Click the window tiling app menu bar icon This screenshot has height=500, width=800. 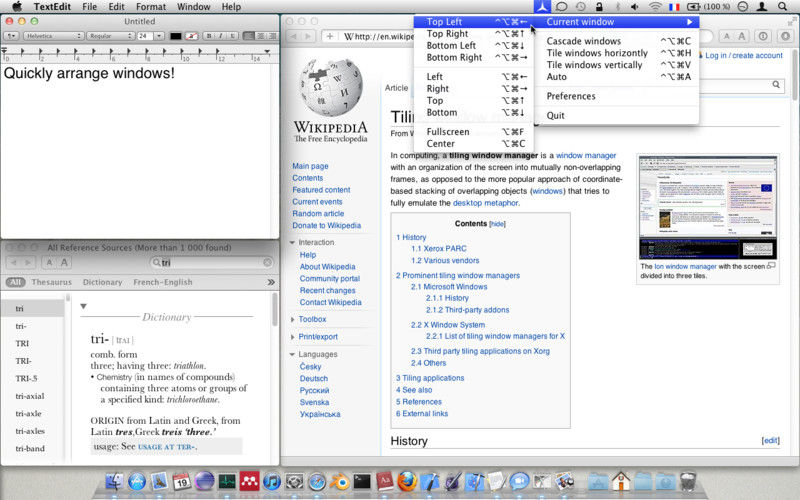(543, 7)
